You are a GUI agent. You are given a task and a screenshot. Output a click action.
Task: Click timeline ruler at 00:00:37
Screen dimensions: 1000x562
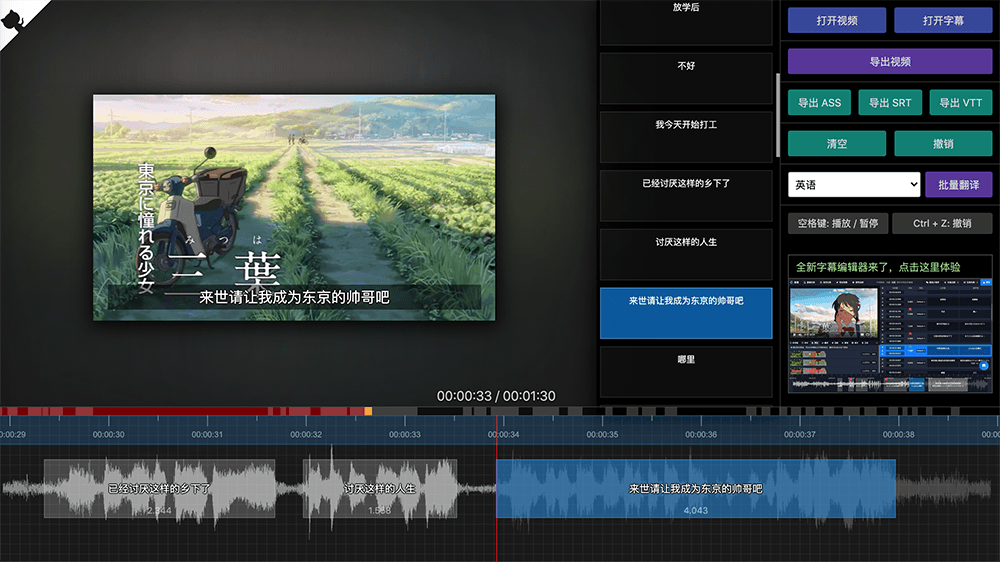[800, 434]
